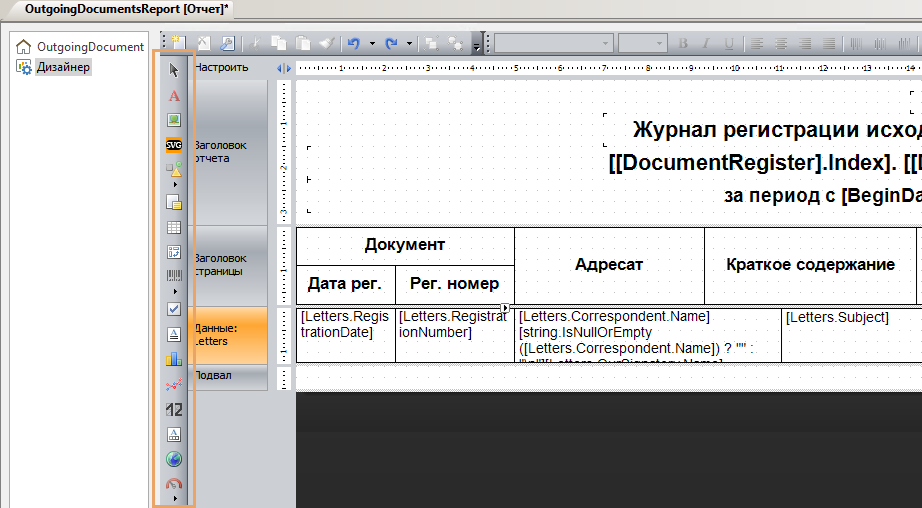
Task: Select the table object tool
Action: [x=174, y=228]
